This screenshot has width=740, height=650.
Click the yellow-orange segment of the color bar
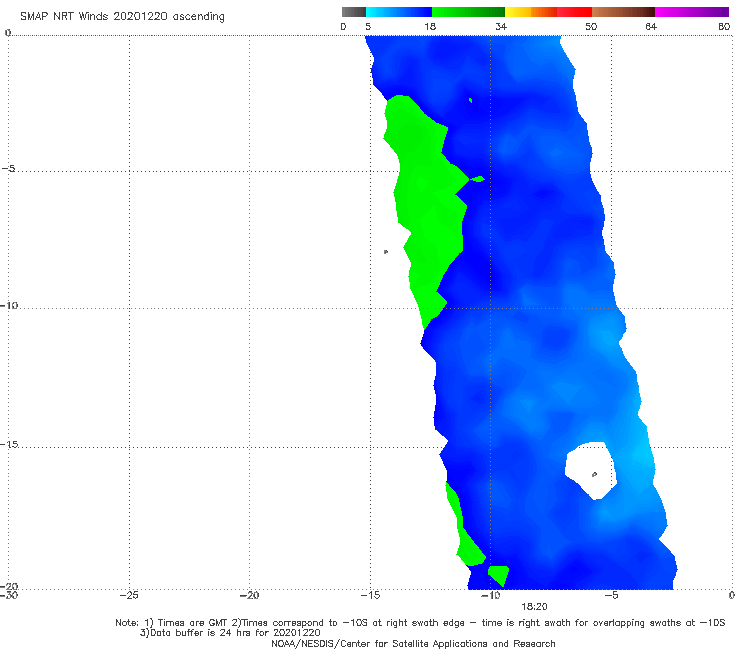[531, 12]
